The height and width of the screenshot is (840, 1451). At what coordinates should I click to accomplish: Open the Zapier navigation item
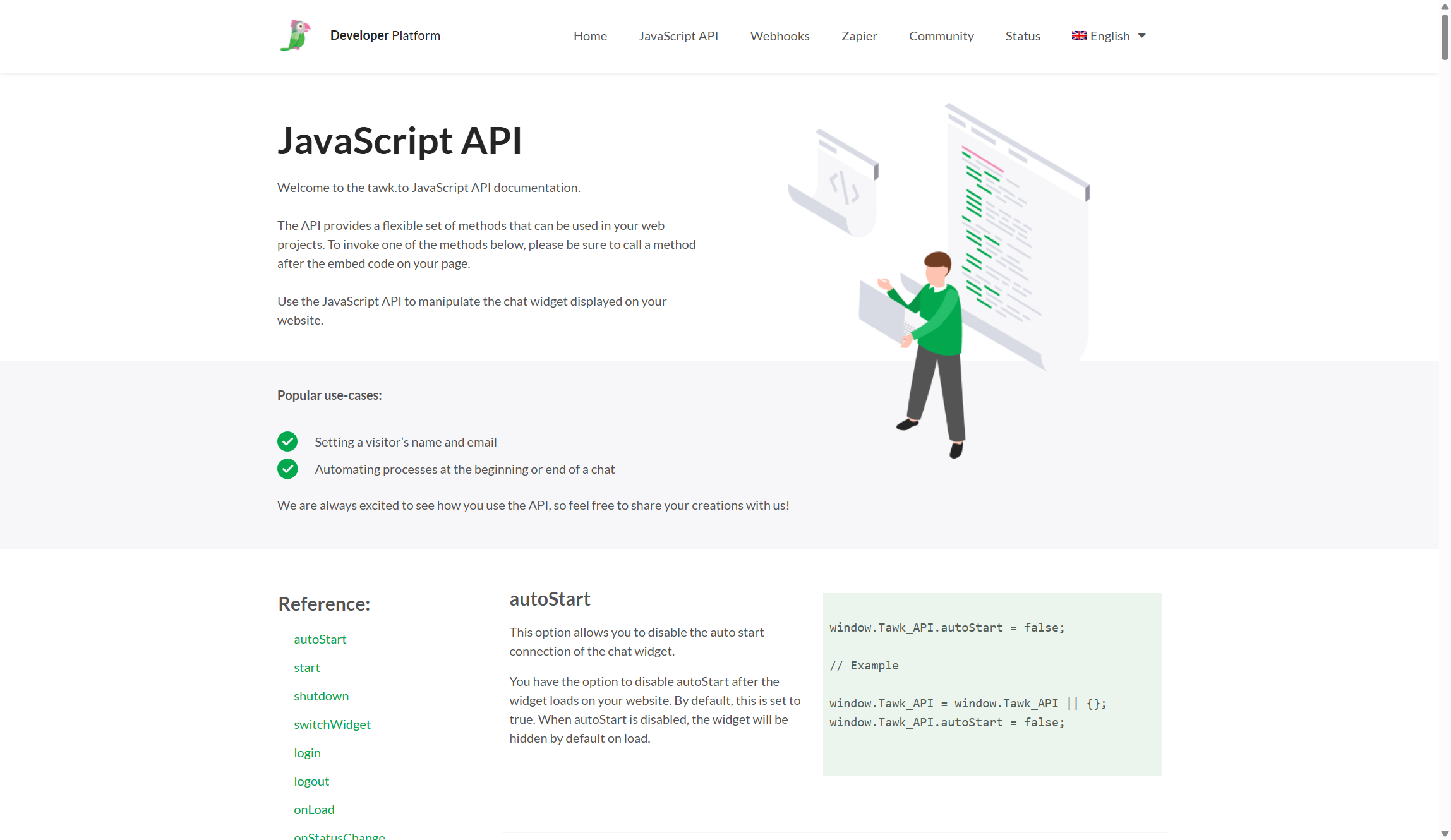859,36
